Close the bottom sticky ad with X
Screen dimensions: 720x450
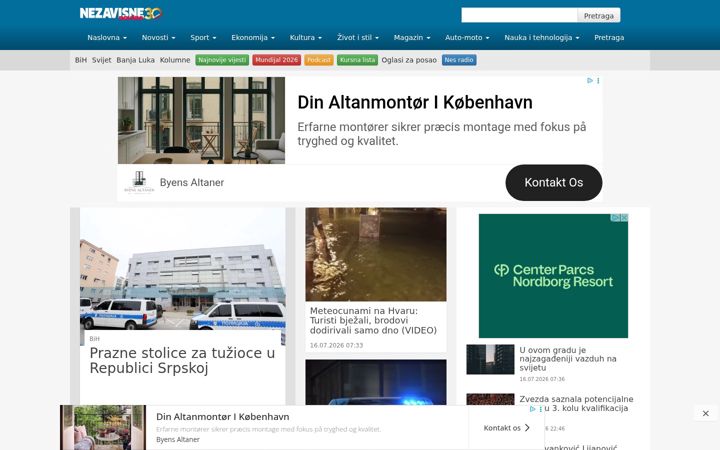tap(705, 414)
